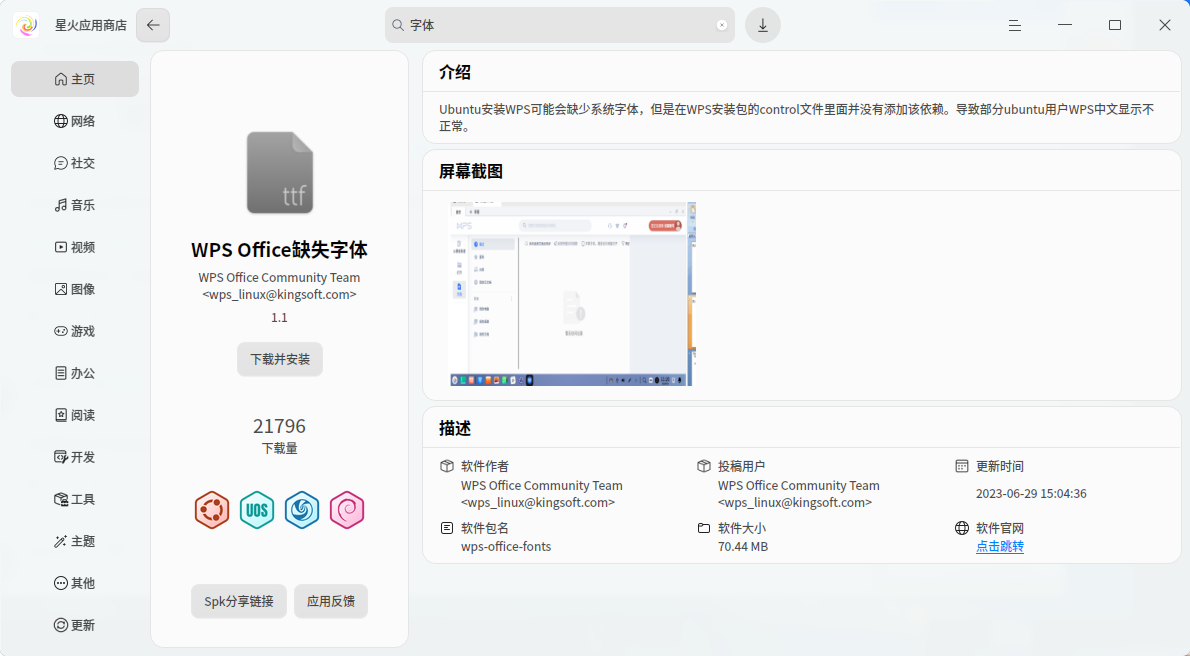Image resolution: width=1190 pixels, height=656 pixels.
Task: Click version number 1.1
Action: 279,317
